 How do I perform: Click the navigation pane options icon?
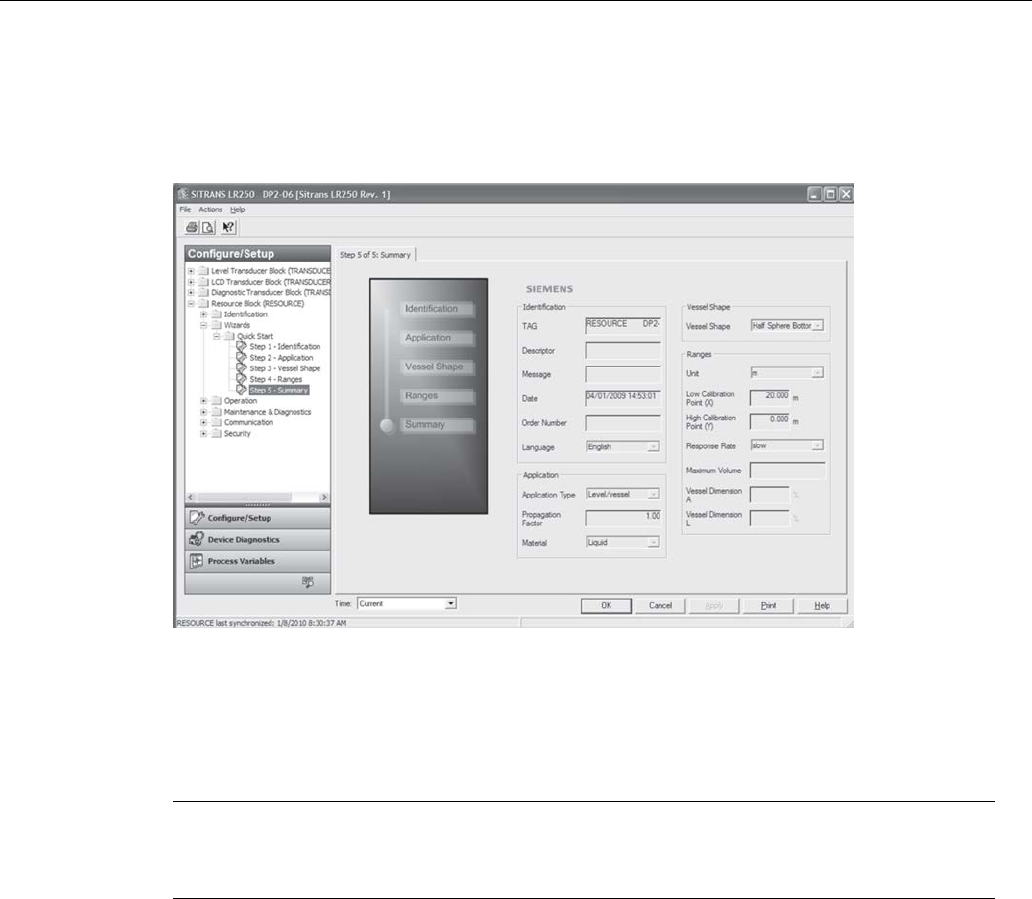[308, 582]
